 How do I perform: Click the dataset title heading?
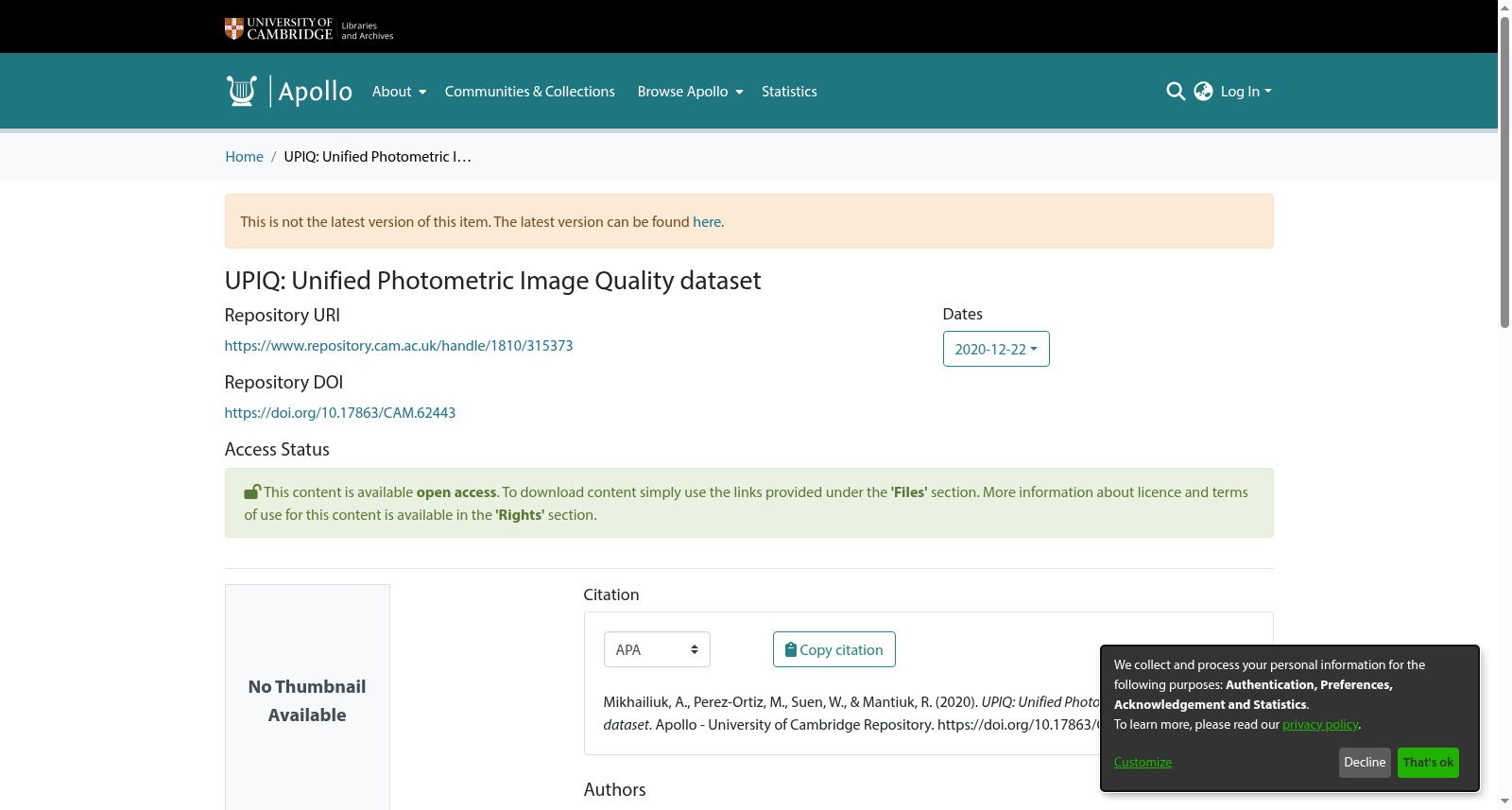coord(492,281)
